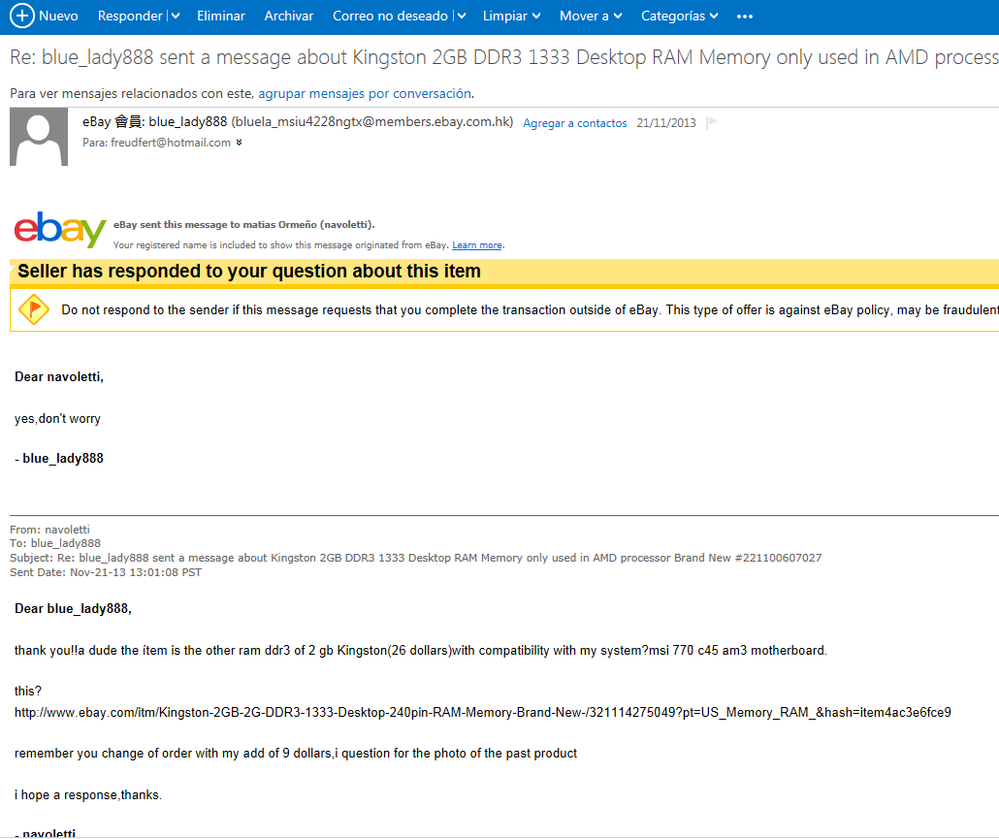Click the quoted Subject line text
The width and height of the screenshot is (999, 839).
pos(415,558)
